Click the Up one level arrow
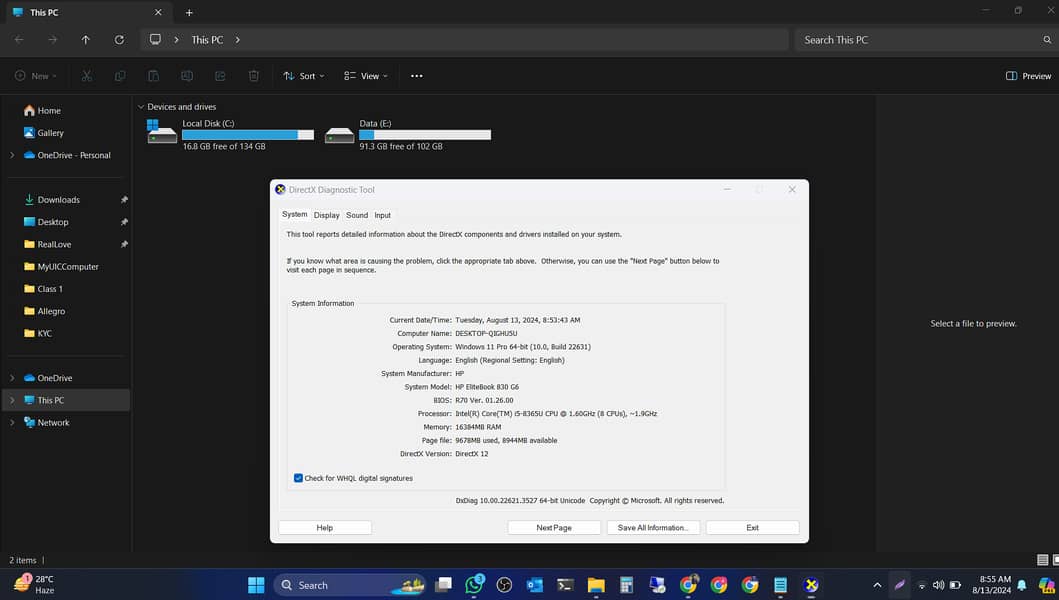 point(86,40)
